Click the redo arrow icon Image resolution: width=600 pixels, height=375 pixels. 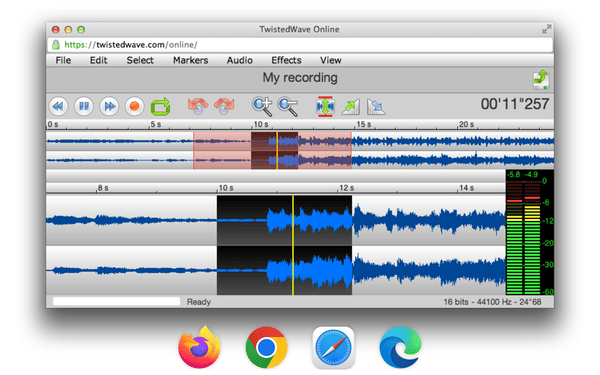pyautogui.click(x=224, y=106)
